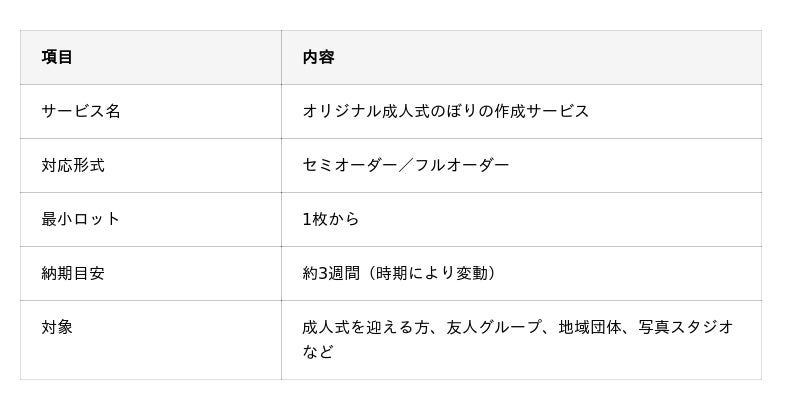Click the 項目 column header
This screenshot has width=800, height=410.
[x=57, y=57]
